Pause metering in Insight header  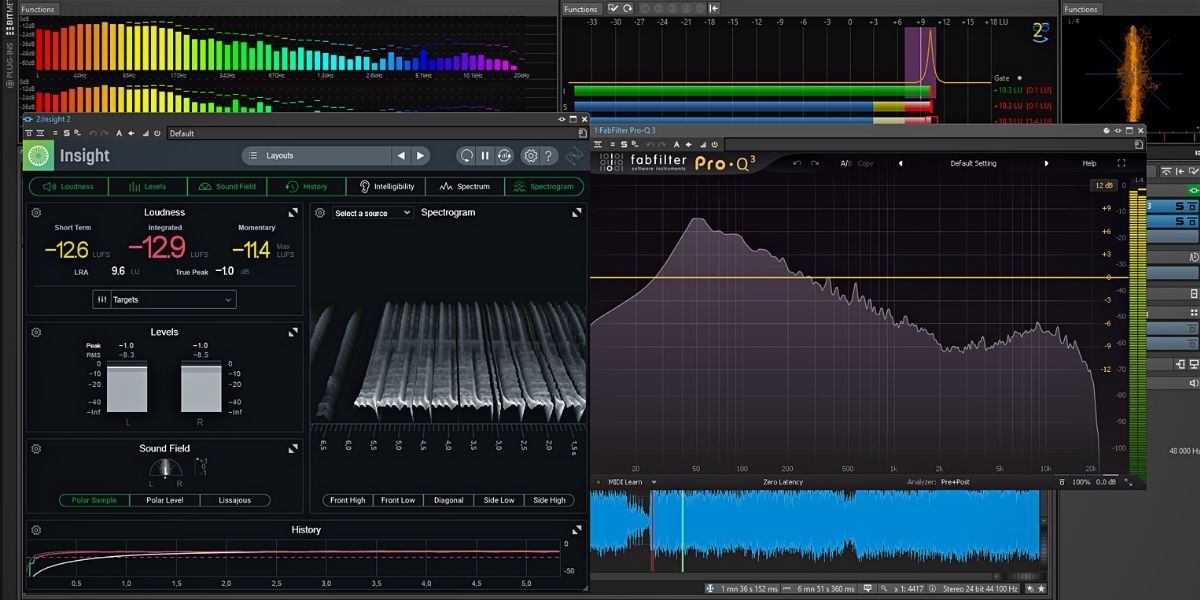click(485, 156)
